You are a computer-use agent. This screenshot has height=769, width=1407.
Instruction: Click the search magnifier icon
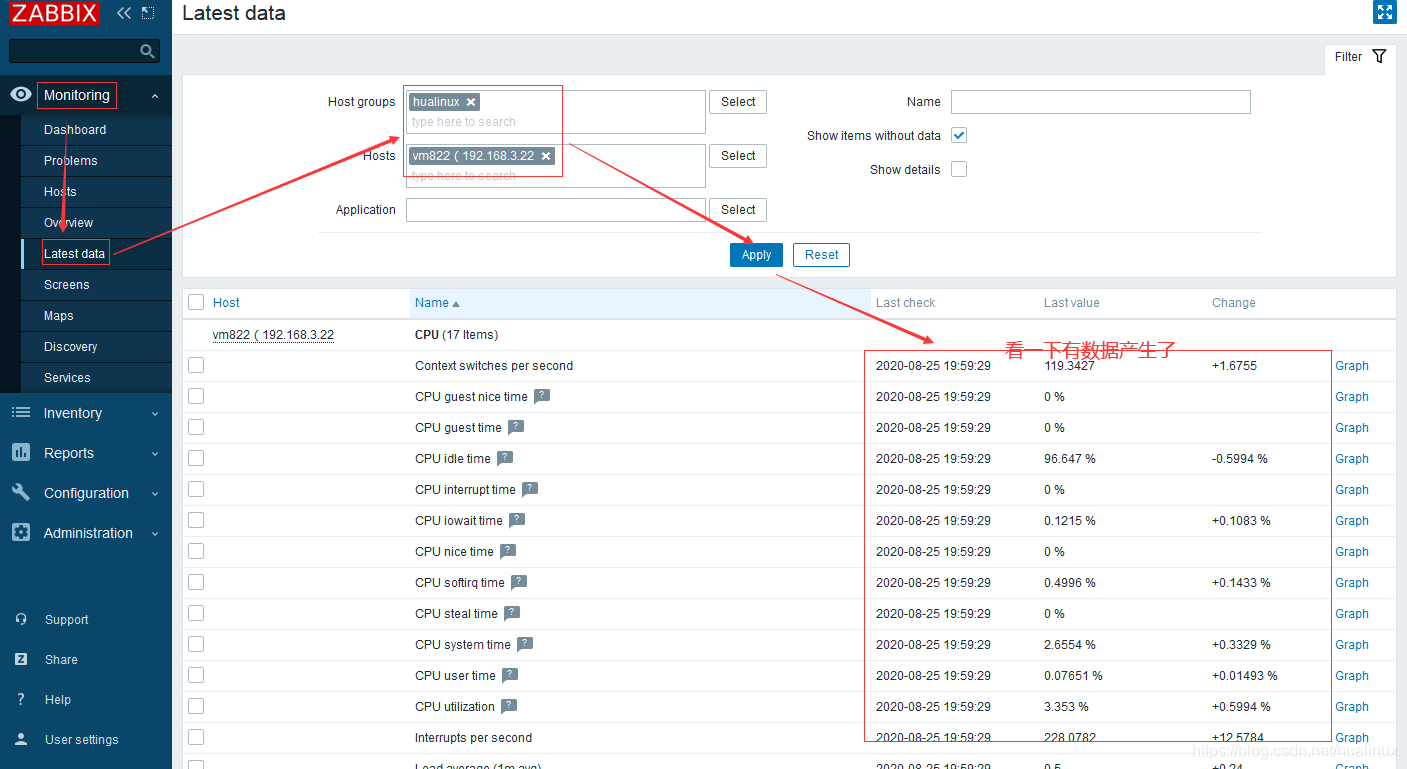(x=148, y=50)
